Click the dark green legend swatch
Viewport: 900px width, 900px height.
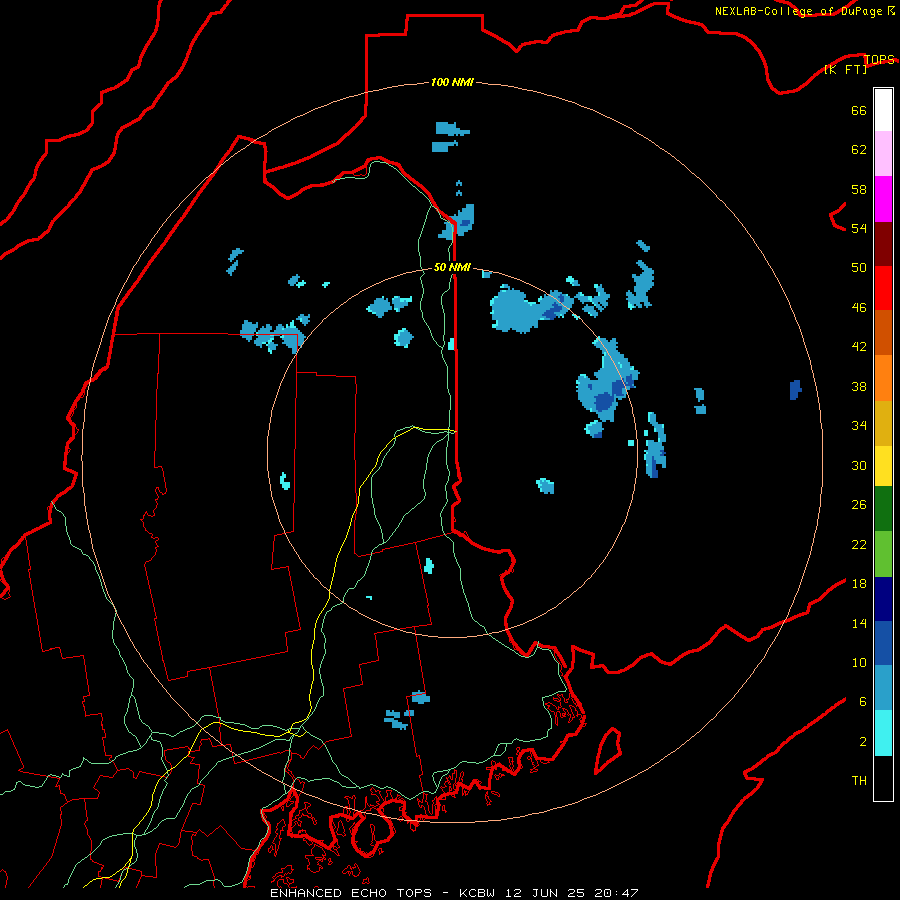pyautogui.click(x=883, y=509)
